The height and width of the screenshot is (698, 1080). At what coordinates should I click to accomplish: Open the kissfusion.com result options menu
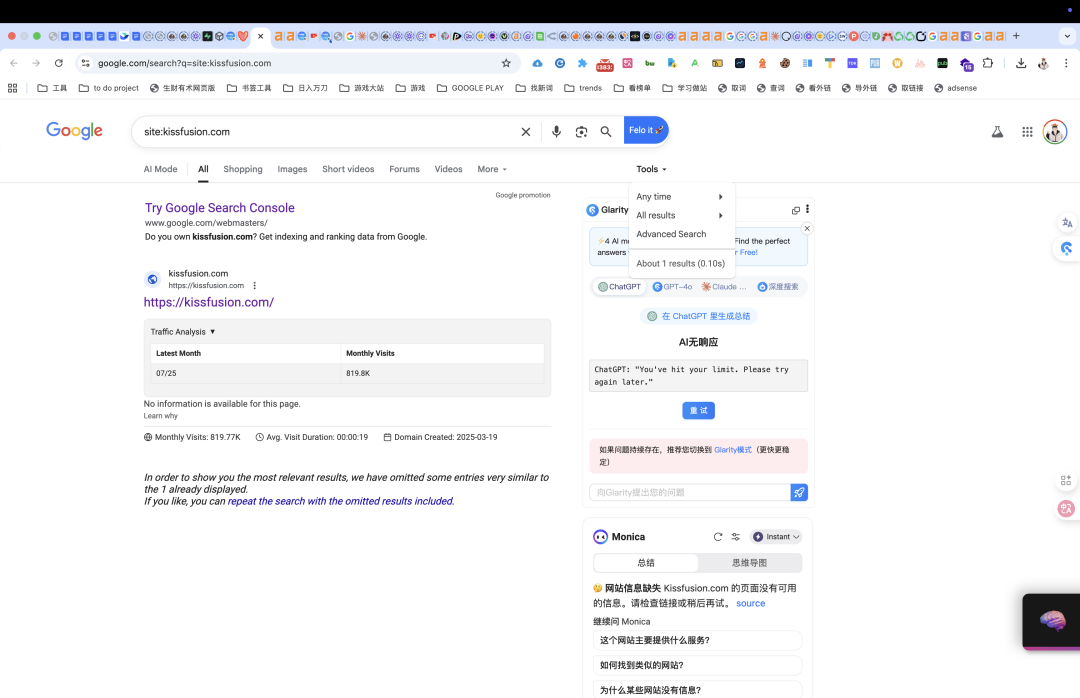255,285
